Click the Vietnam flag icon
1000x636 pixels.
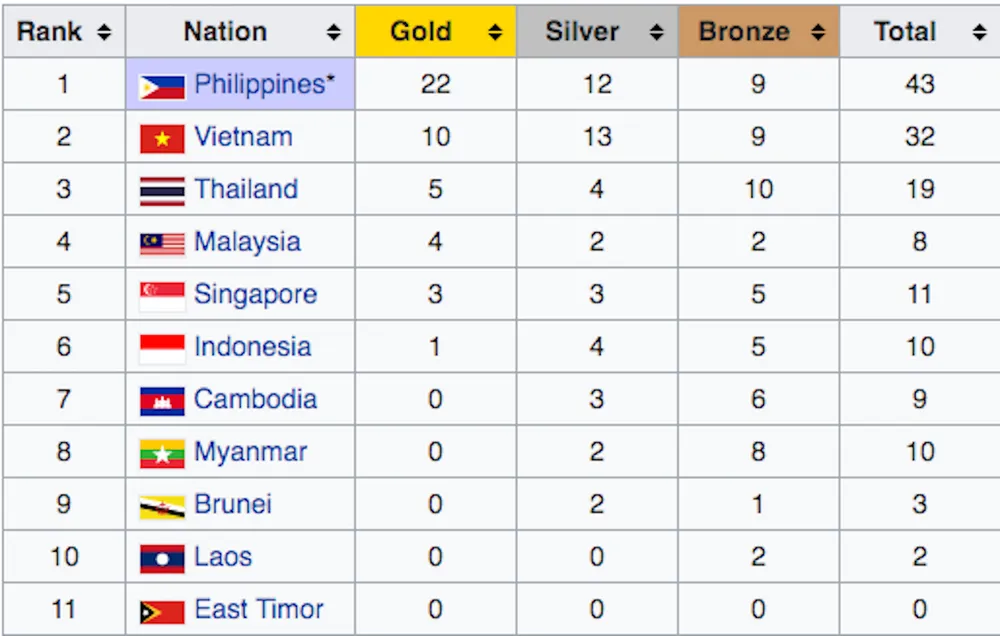point(162,139)
